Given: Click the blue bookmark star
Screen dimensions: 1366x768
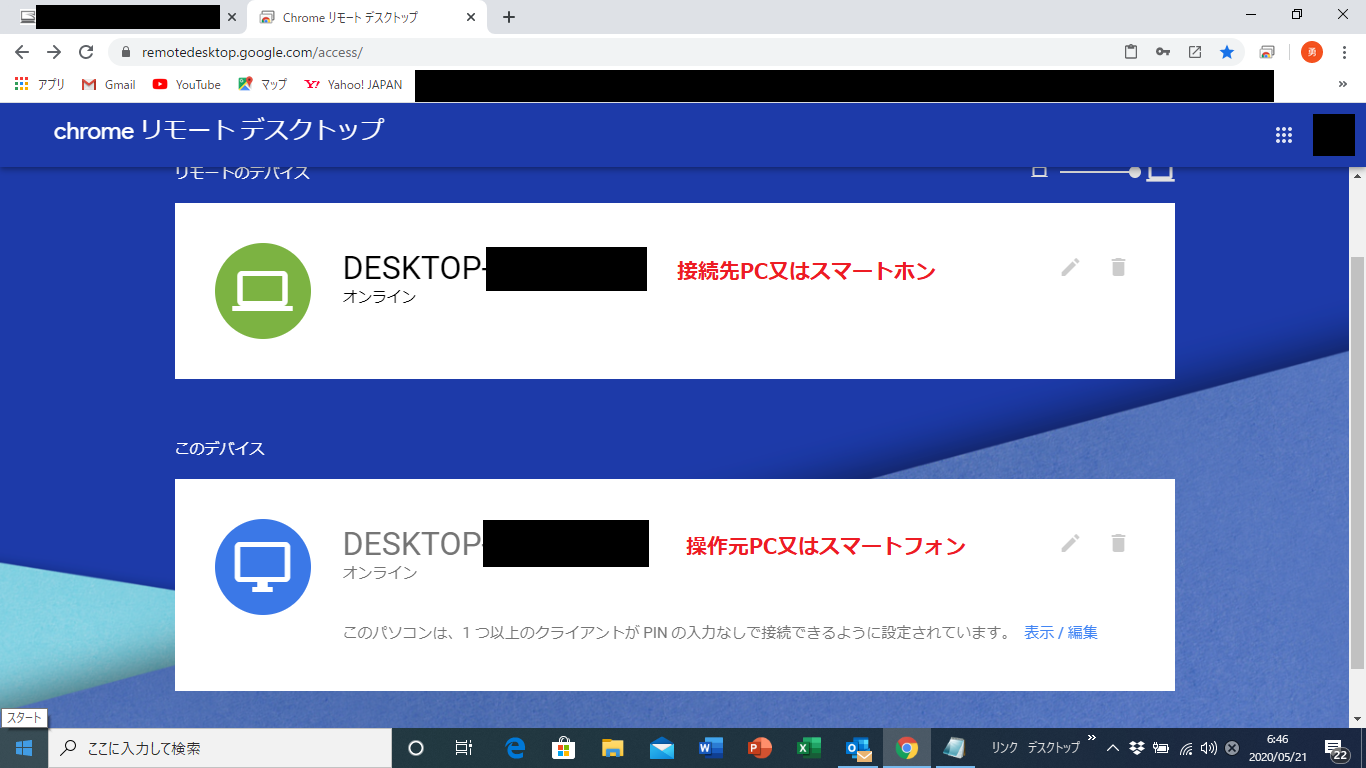Looking at the screenshot, I should pos(1227,52).
